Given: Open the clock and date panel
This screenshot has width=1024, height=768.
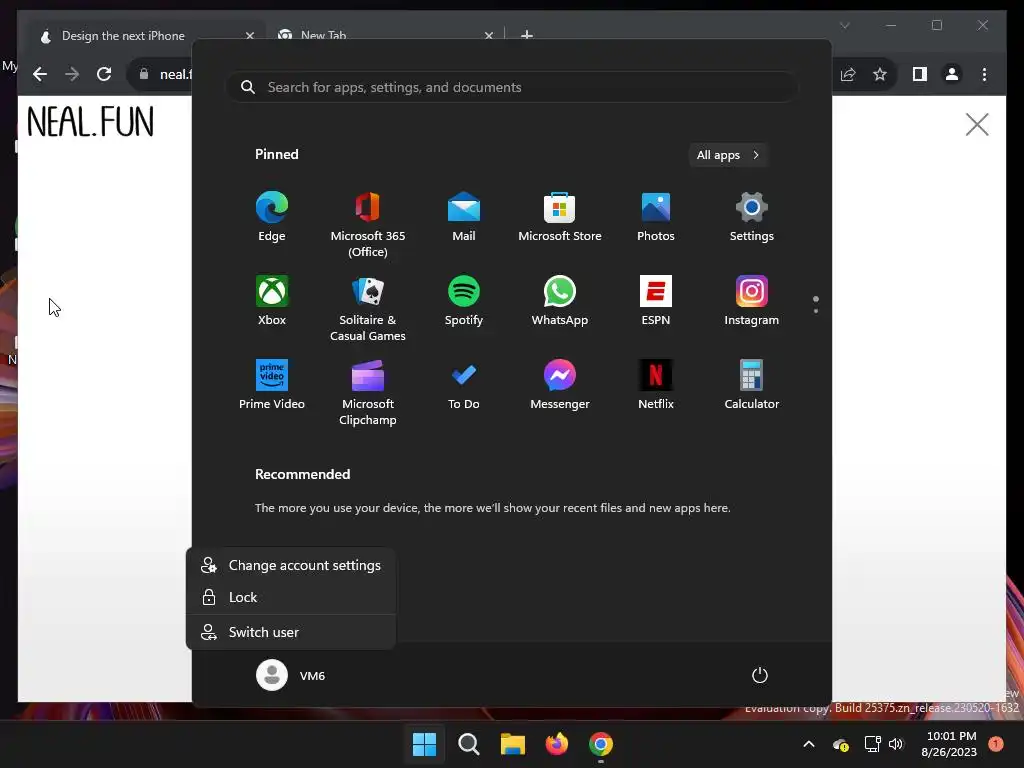Looking at the screenshot, I should [950, 744].
